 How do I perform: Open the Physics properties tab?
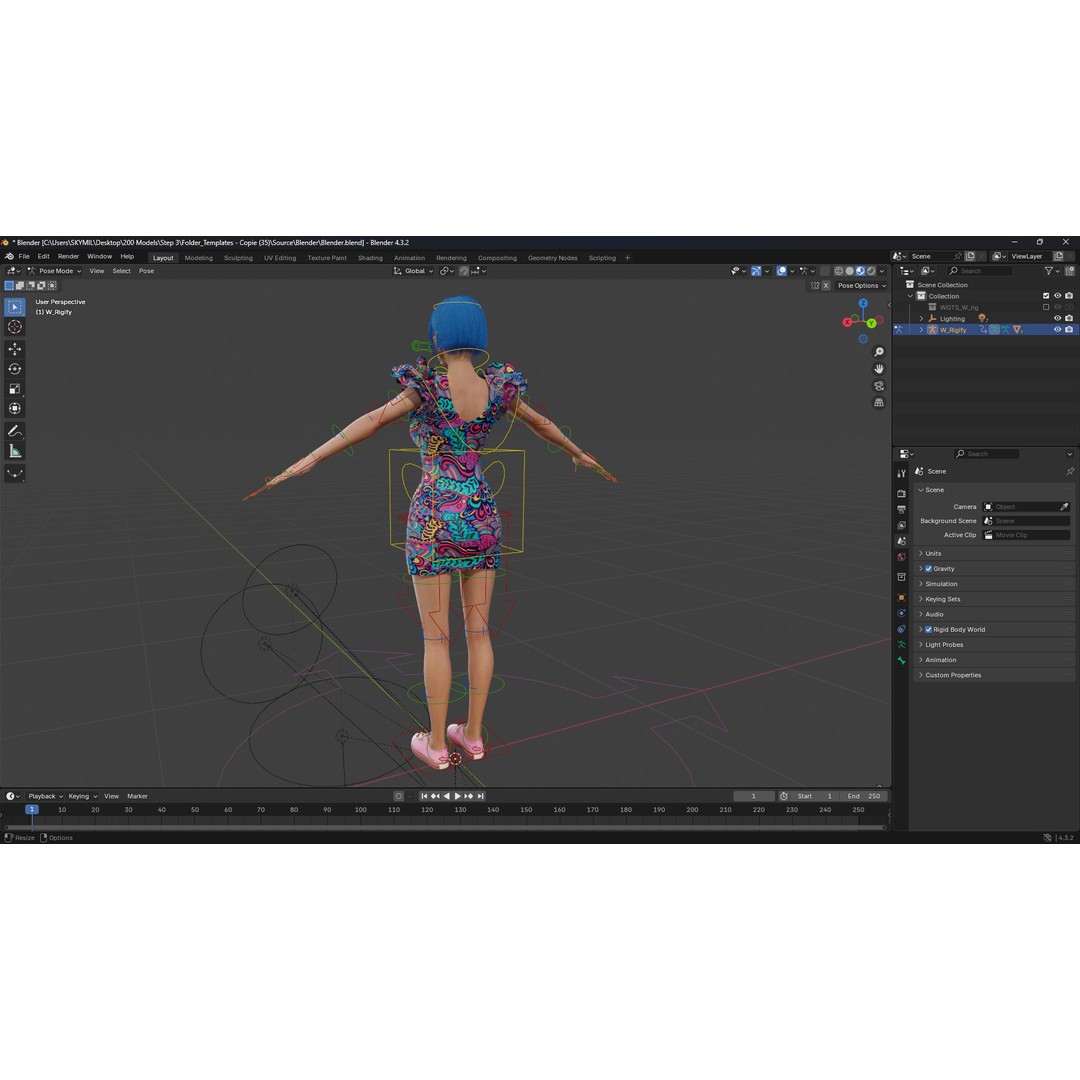(x=901, y=613)
